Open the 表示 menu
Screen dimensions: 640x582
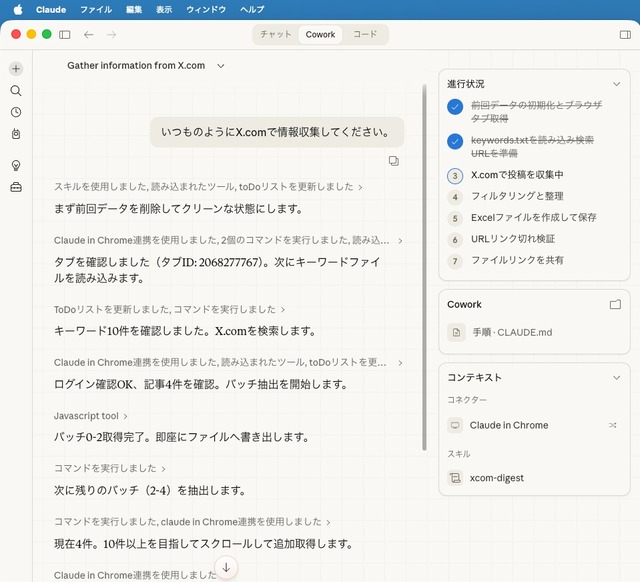[x=164, y=9]
